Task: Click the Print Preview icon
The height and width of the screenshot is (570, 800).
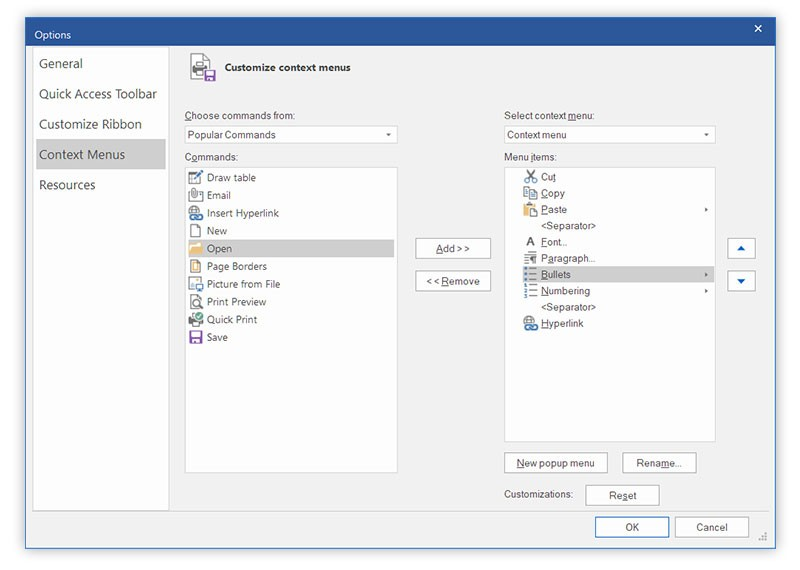Action: [x=196, y=301]
